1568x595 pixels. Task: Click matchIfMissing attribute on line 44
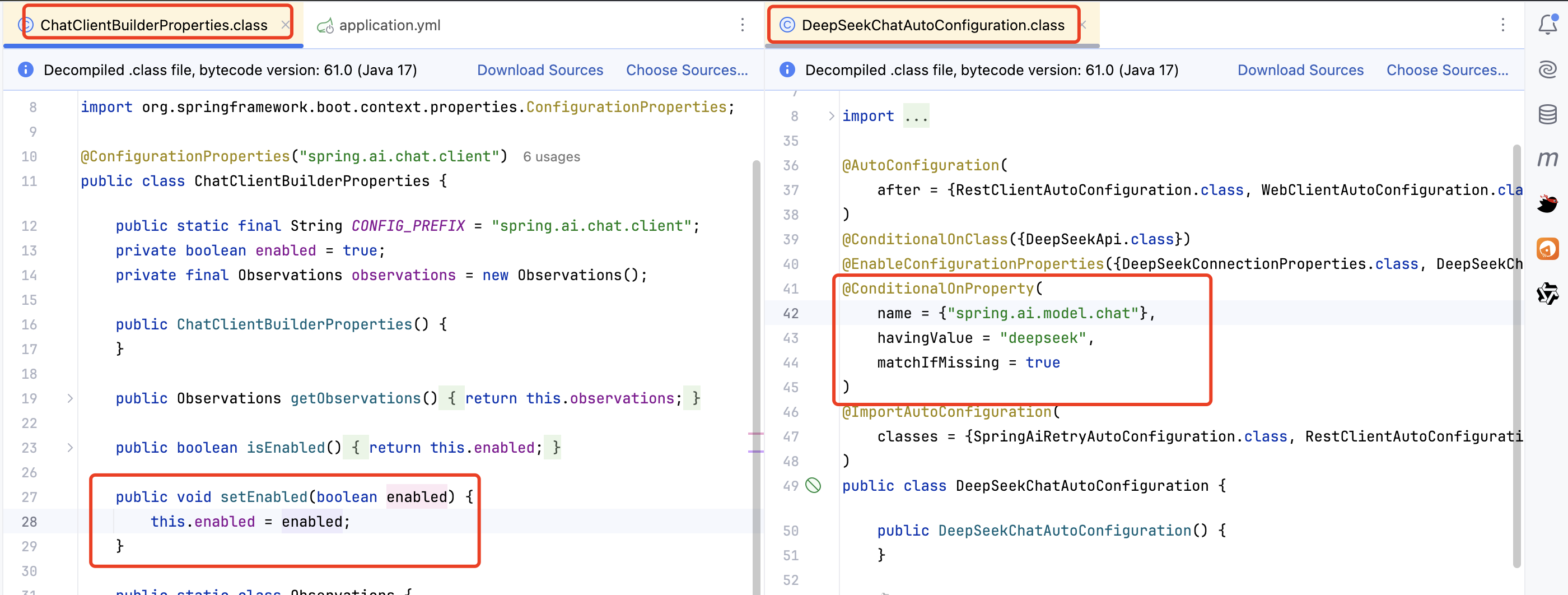(938, 362)
